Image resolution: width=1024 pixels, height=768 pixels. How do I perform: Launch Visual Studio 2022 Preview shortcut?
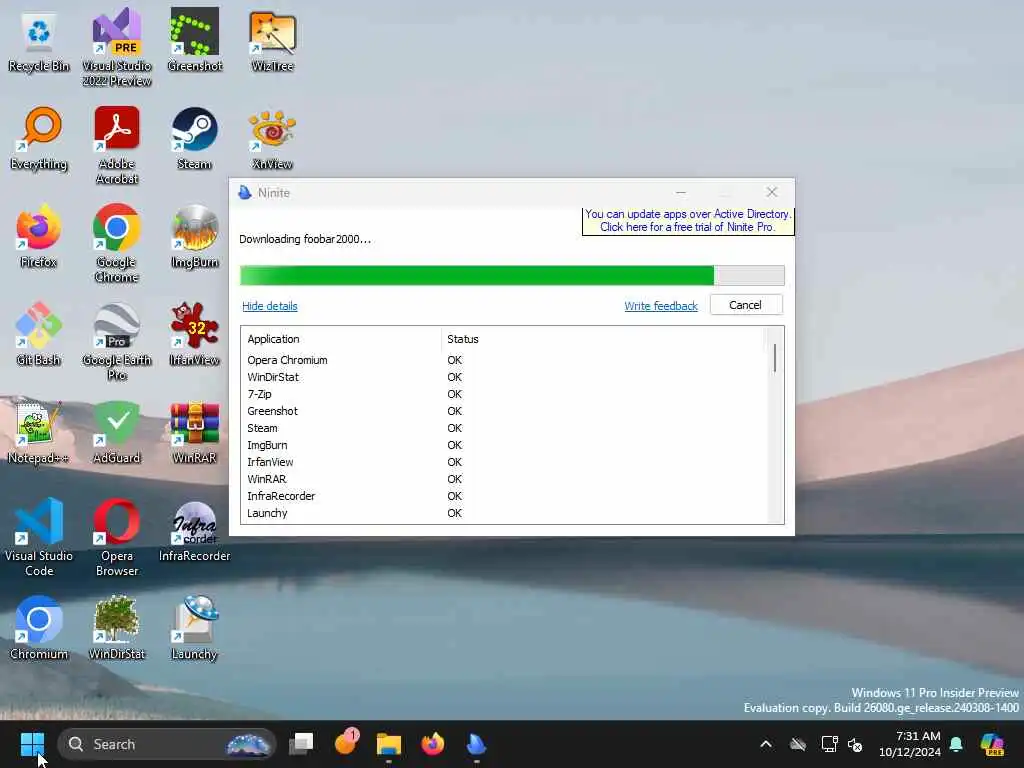pyautogui.click(x=117, y=47)
